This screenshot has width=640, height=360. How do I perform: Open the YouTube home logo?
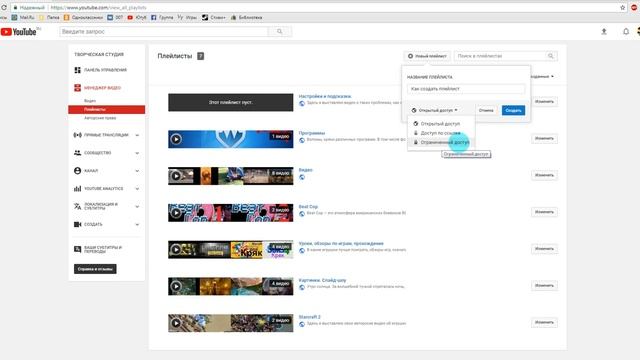pyautogui.click(x=19, y=31)
